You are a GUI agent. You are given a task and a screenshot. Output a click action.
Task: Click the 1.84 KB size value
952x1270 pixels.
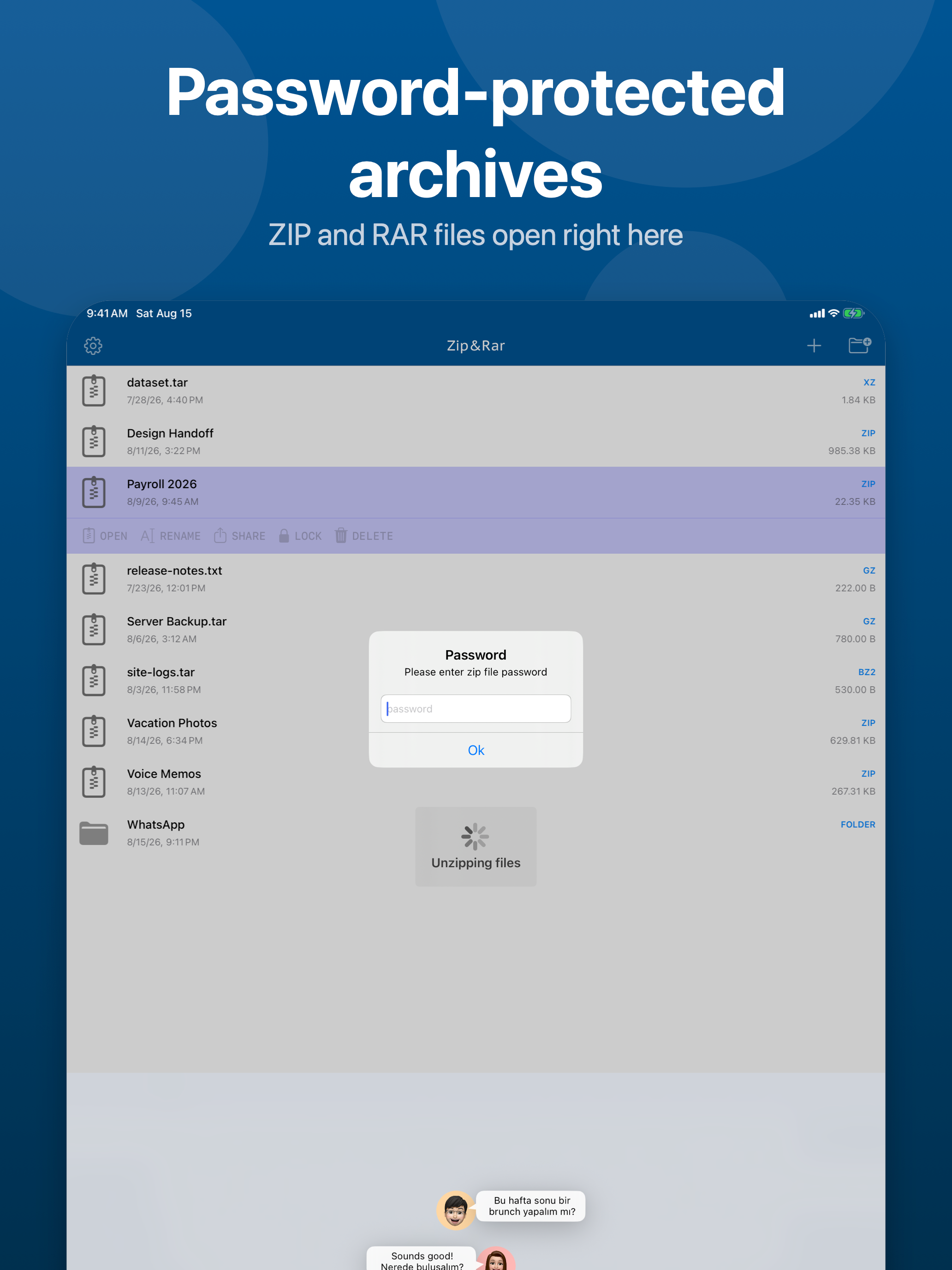[858, 400]
